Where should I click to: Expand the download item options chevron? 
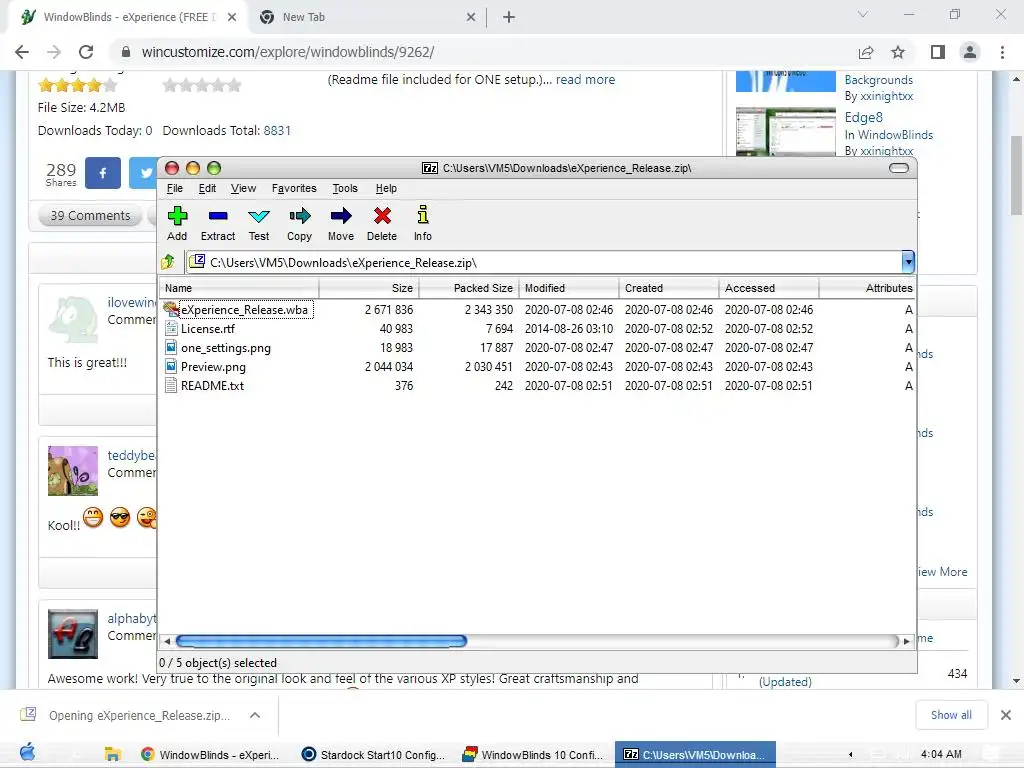pyautogui.click(x=255, y=715)
